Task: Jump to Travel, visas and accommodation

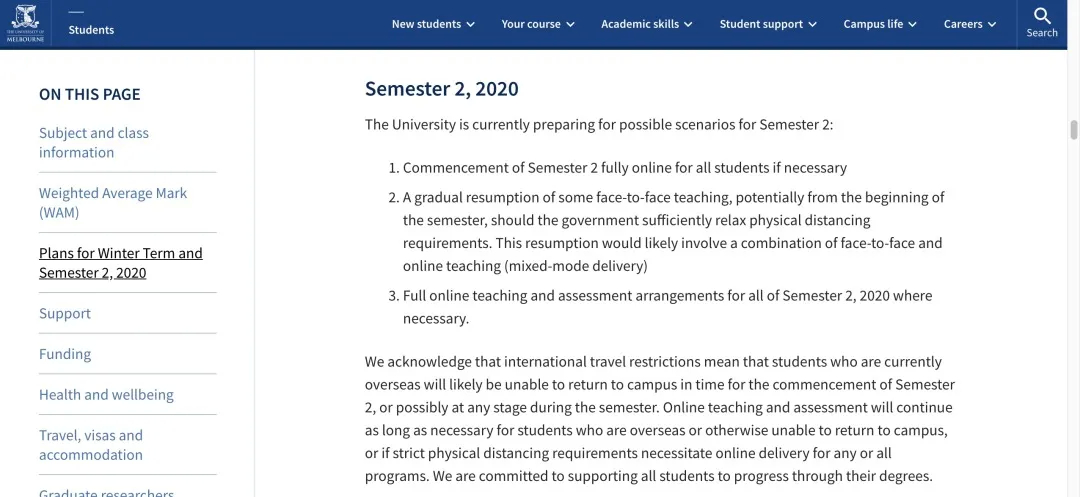Action: (91, 445)
